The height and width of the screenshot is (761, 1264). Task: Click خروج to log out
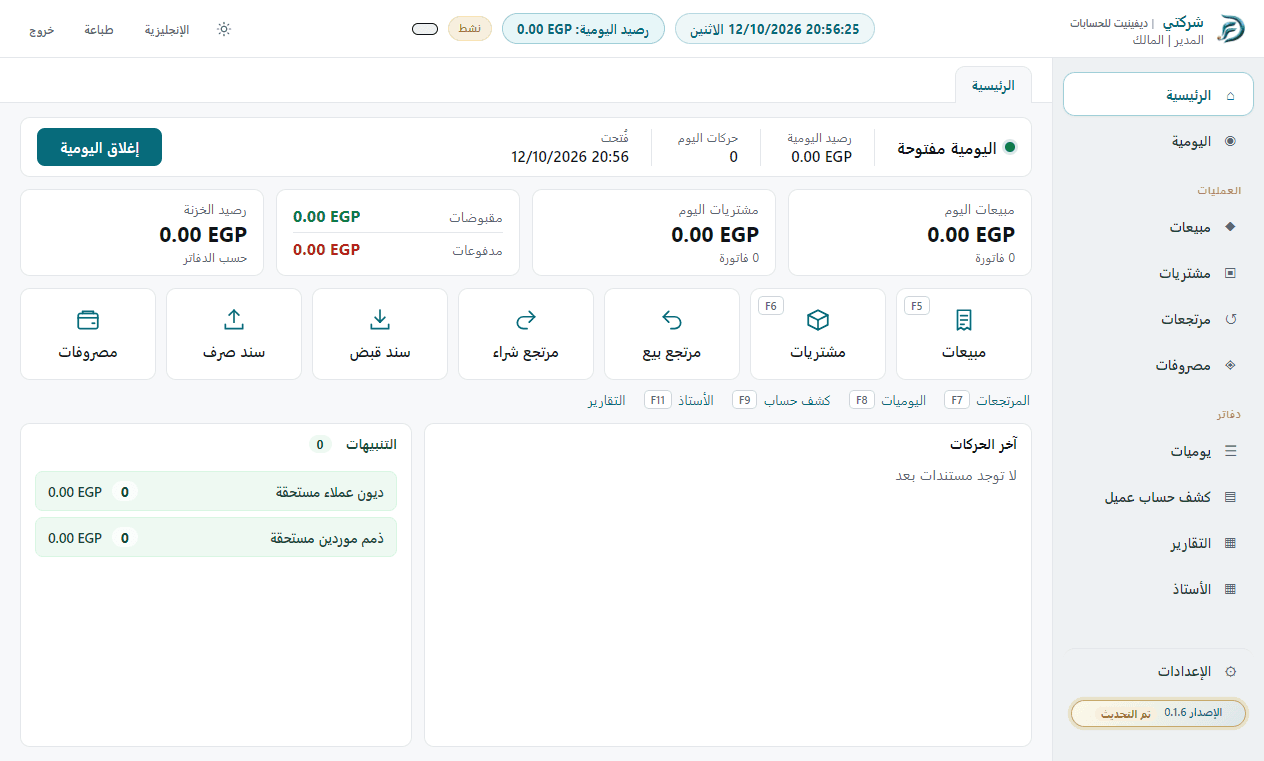click(42, 30)
